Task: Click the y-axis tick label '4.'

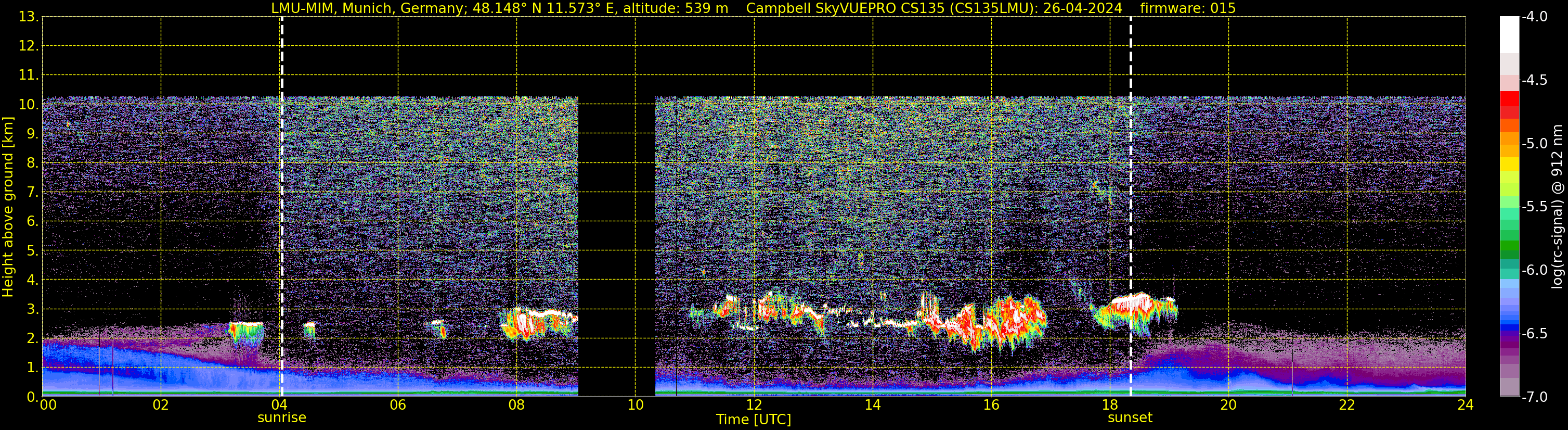Action: pyautogui.click(x=33, y=280)
